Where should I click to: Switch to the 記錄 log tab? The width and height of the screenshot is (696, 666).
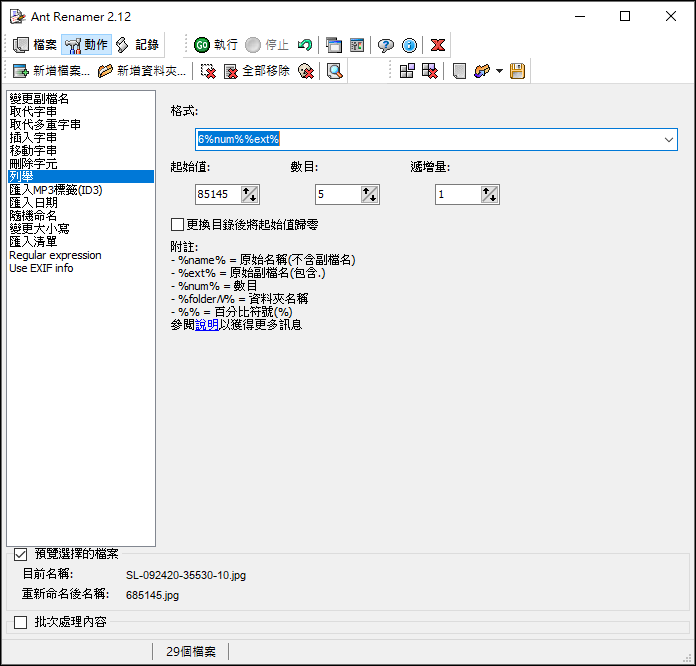138,45
